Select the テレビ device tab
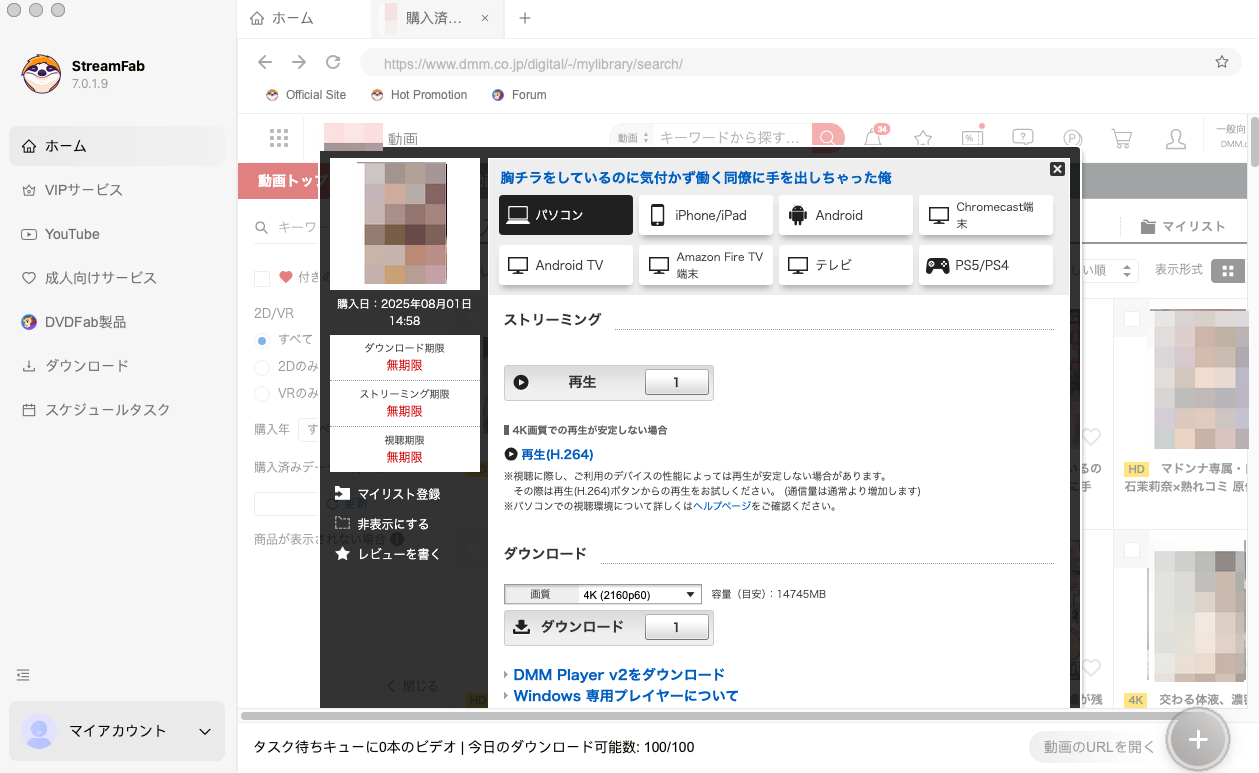 [846, 265]
